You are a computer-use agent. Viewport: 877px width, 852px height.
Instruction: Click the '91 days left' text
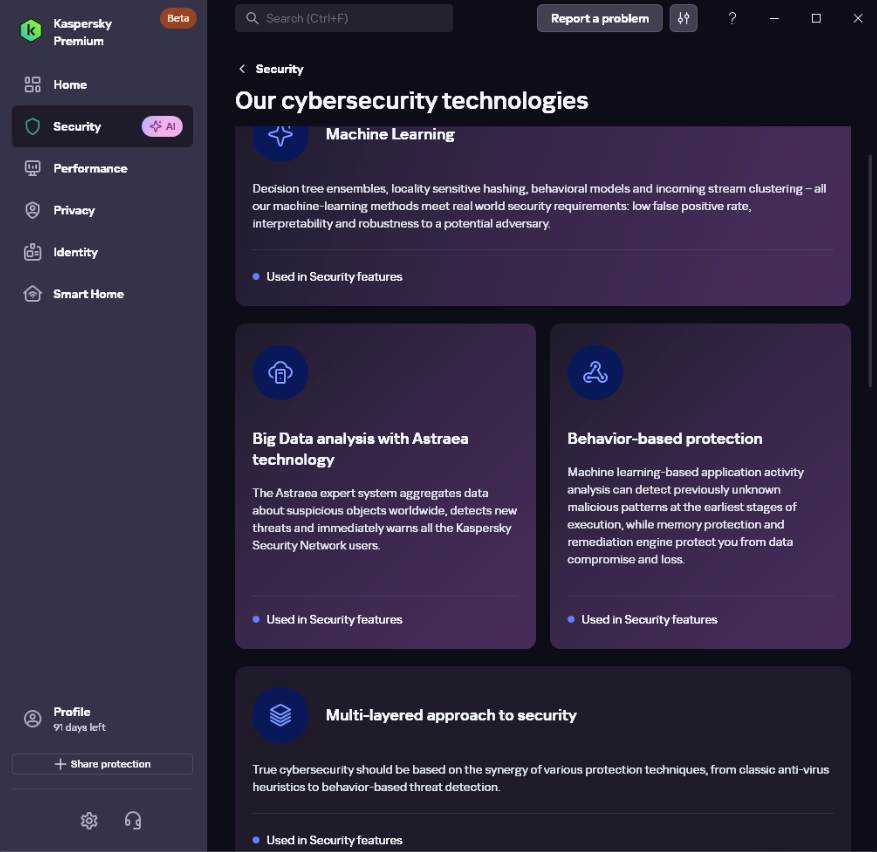pos(79,727)
